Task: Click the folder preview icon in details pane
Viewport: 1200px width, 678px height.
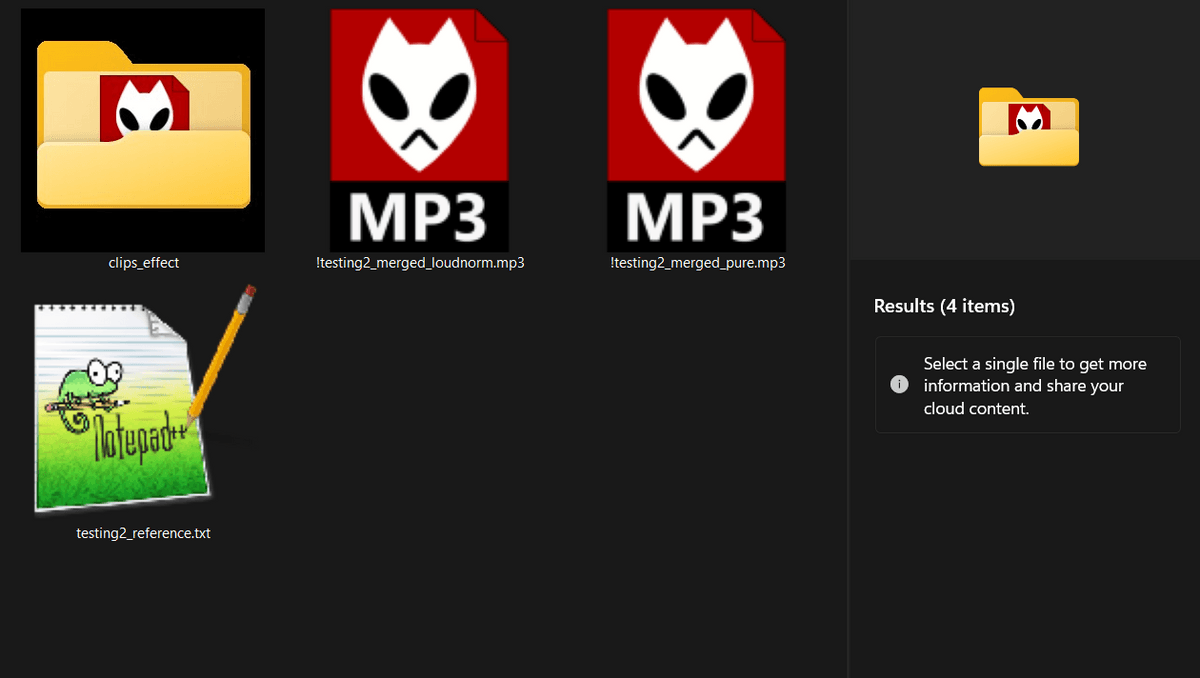Action: (x=1029, y=127)
